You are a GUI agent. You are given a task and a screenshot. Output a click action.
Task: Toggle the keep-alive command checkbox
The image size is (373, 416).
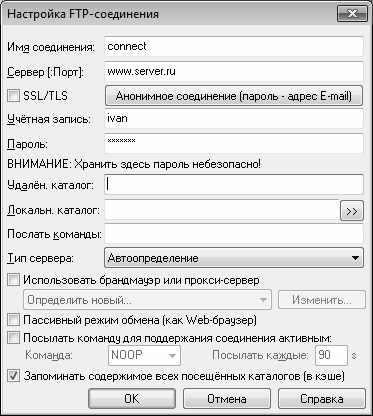[14, 338]
